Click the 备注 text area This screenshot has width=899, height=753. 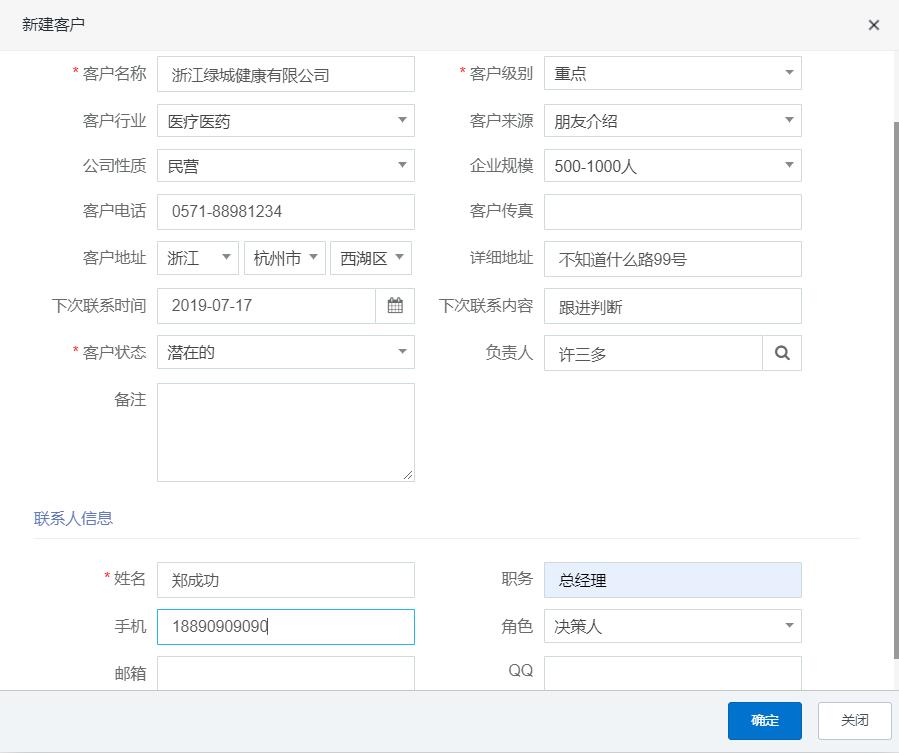click(285, 432)
